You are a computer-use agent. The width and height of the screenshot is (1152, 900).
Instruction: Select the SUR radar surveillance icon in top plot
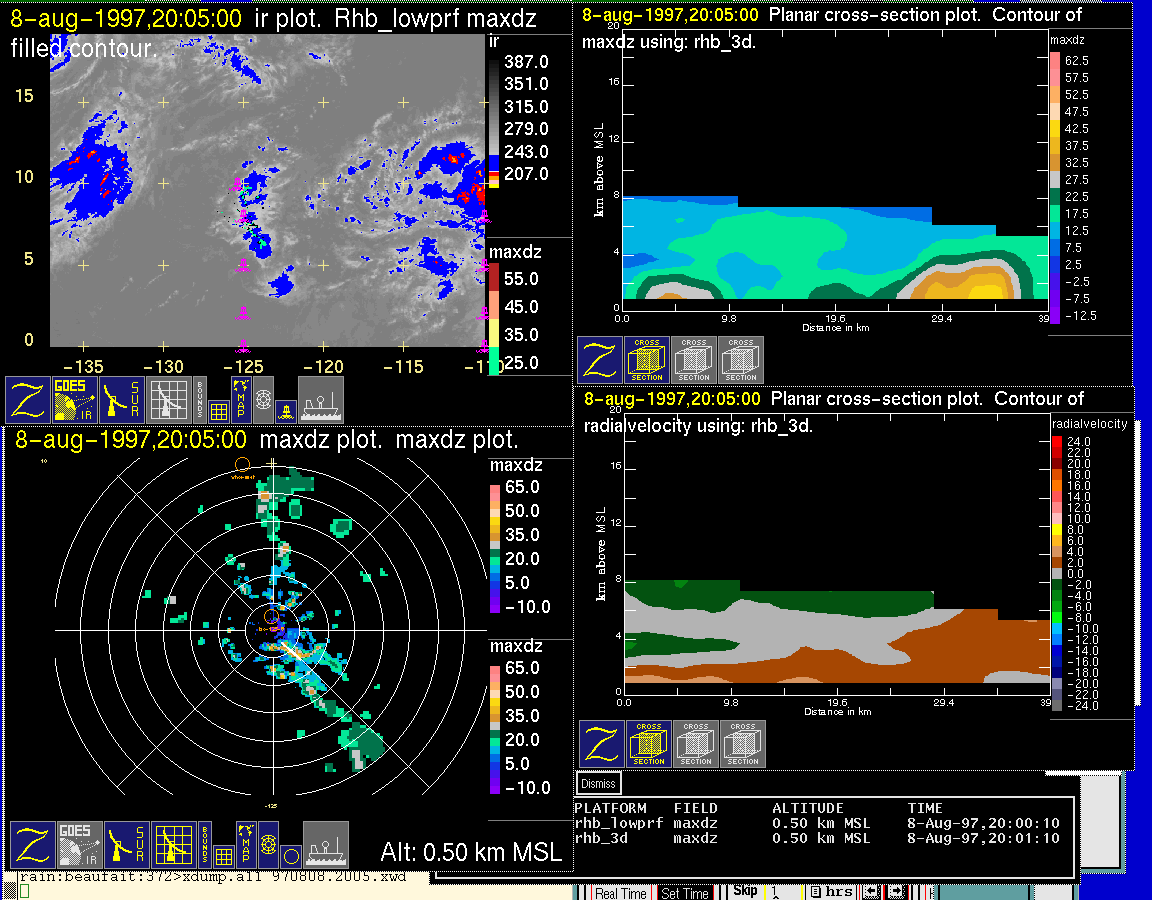tap(121, 400)
